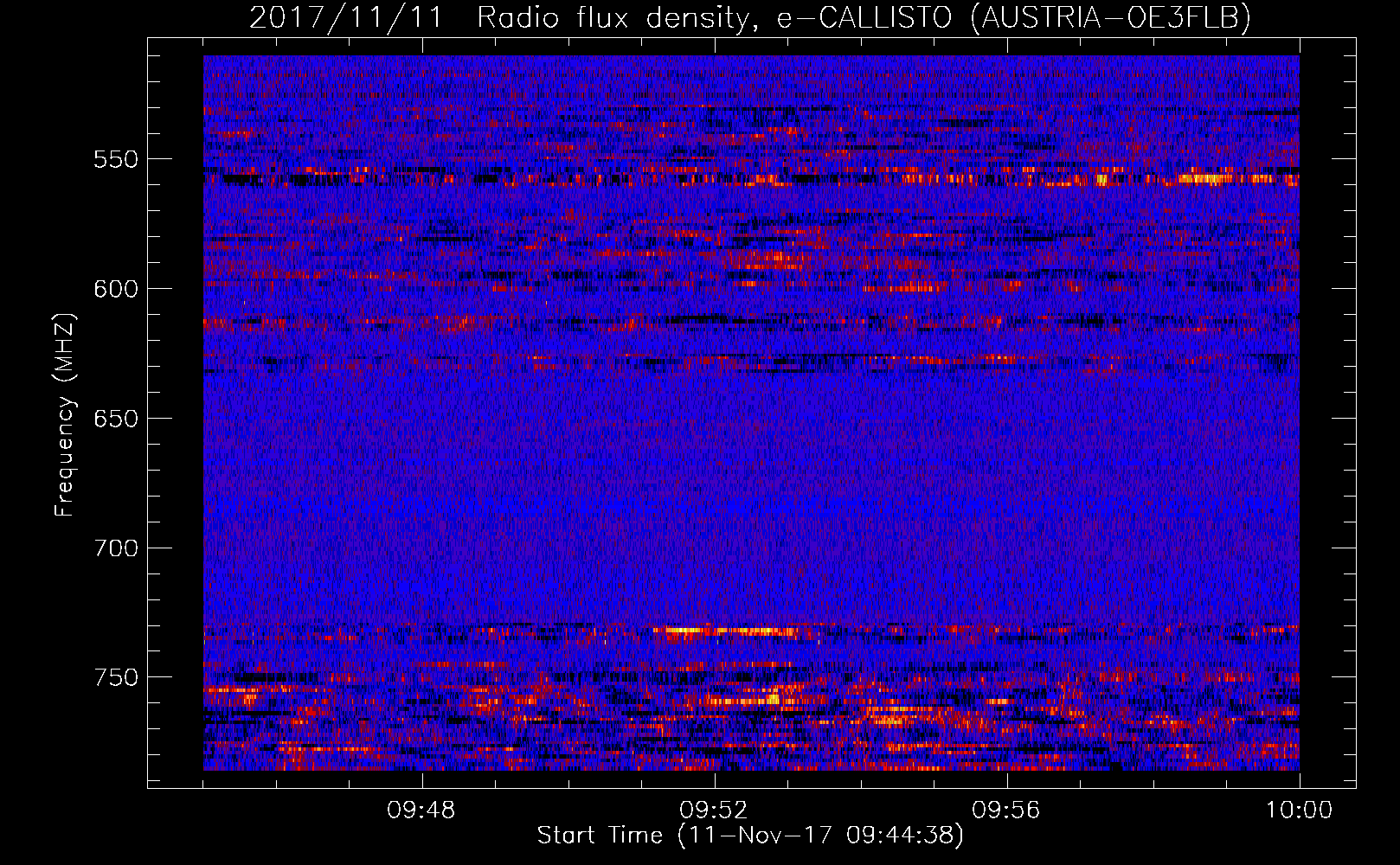Image resolution: width=1400 pixels, height=865 pixels.
Task: Click the plot title text mentioning e-CALLISTO
Action: click(x=750, y=17)
